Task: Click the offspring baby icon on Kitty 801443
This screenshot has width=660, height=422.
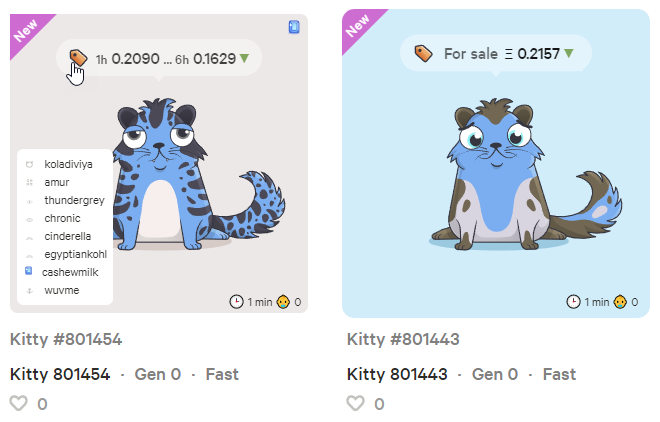Action: (x=620, y=301)
